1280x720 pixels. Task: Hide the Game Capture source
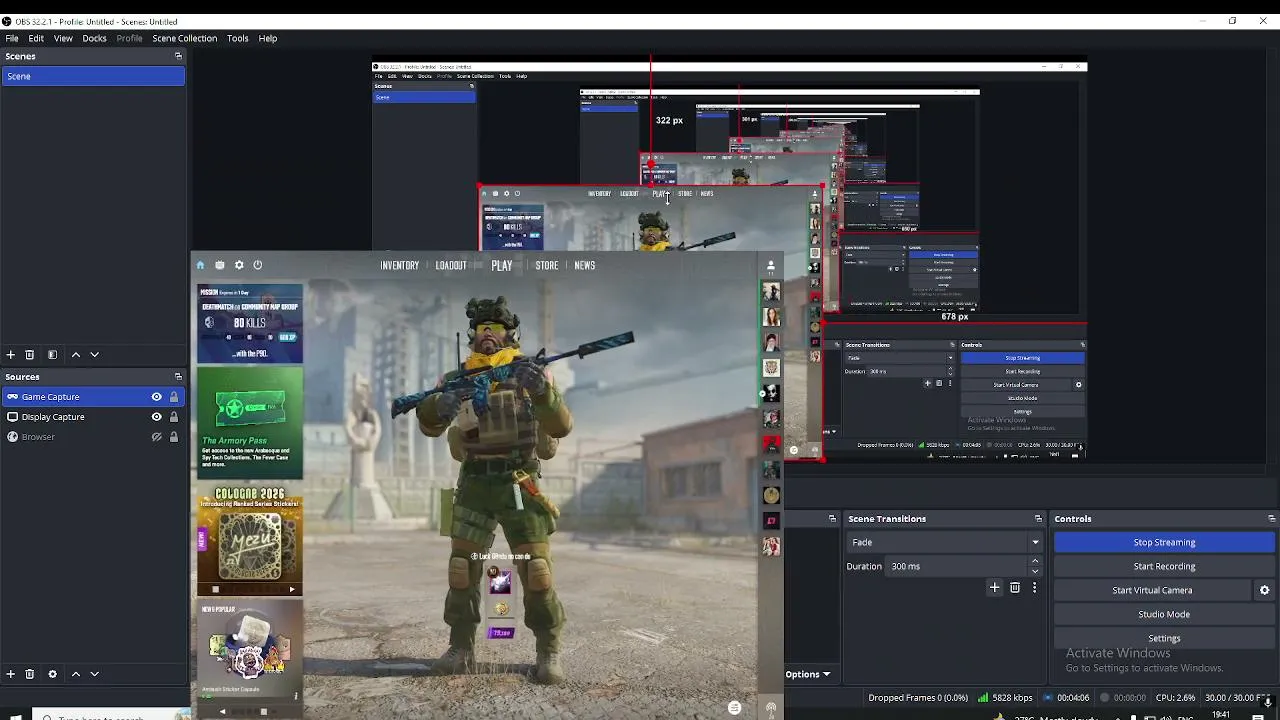pos(156,397)
